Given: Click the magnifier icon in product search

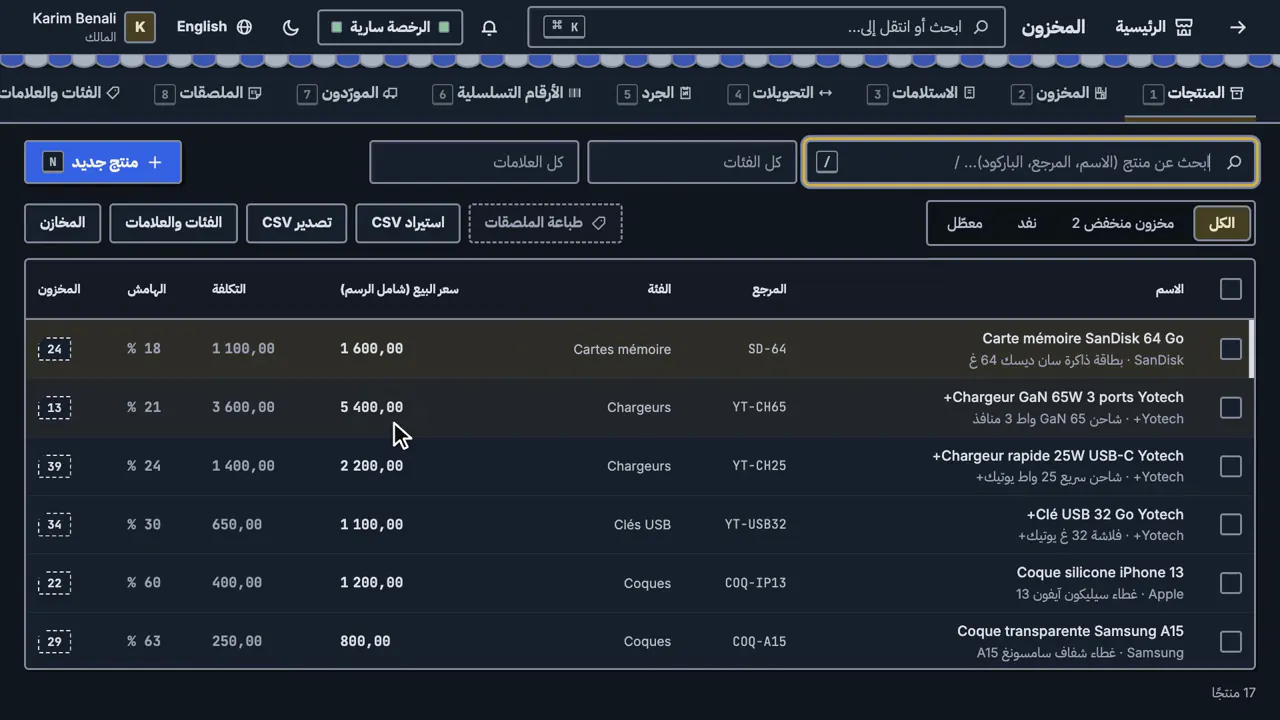Looking at the screenshot, I should pyautogui.click(x=1234, y=162).
